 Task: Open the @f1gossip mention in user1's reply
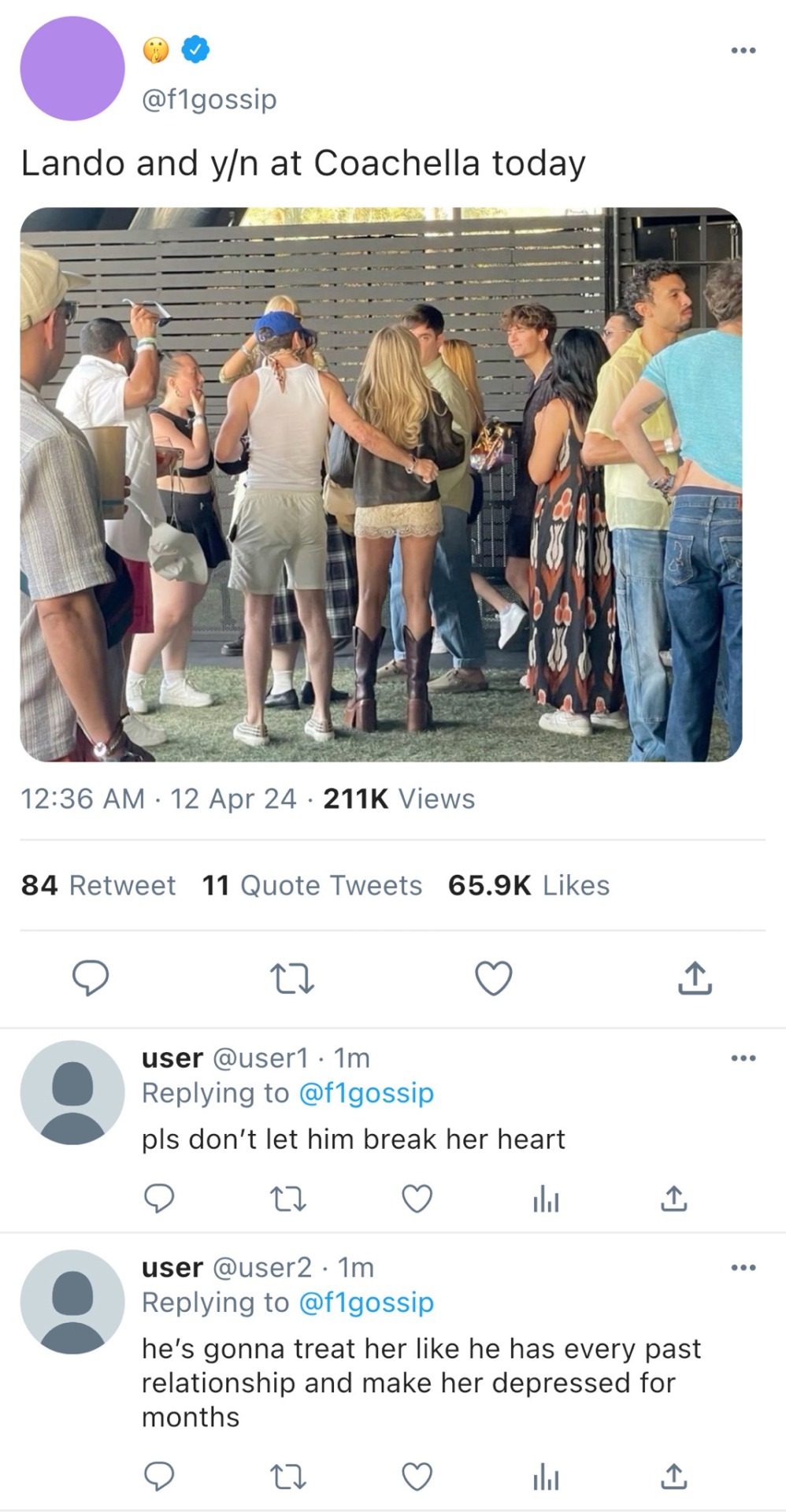pyautogui.click(x=366, y=1093)
